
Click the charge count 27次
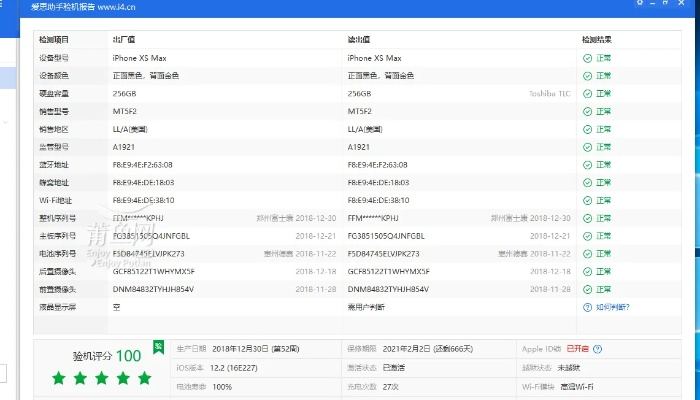(x=391, y=387)
